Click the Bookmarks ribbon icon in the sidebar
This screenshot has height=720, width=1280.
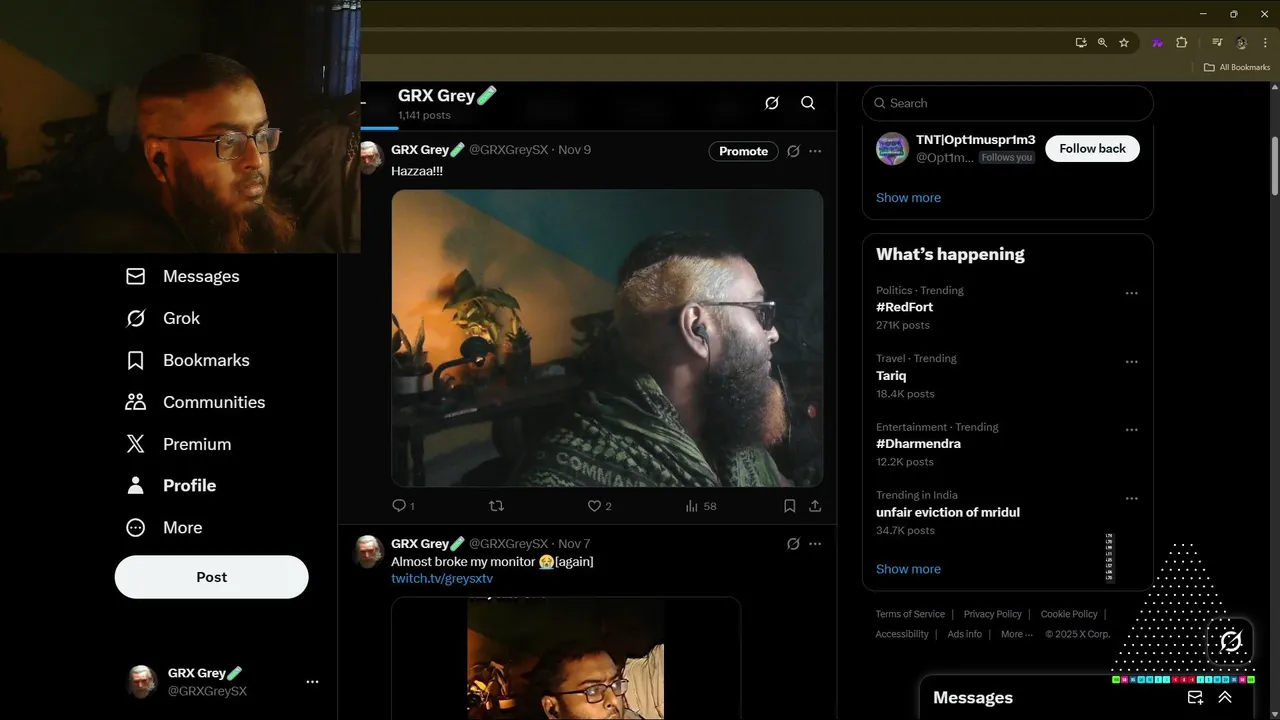[135, 360]
